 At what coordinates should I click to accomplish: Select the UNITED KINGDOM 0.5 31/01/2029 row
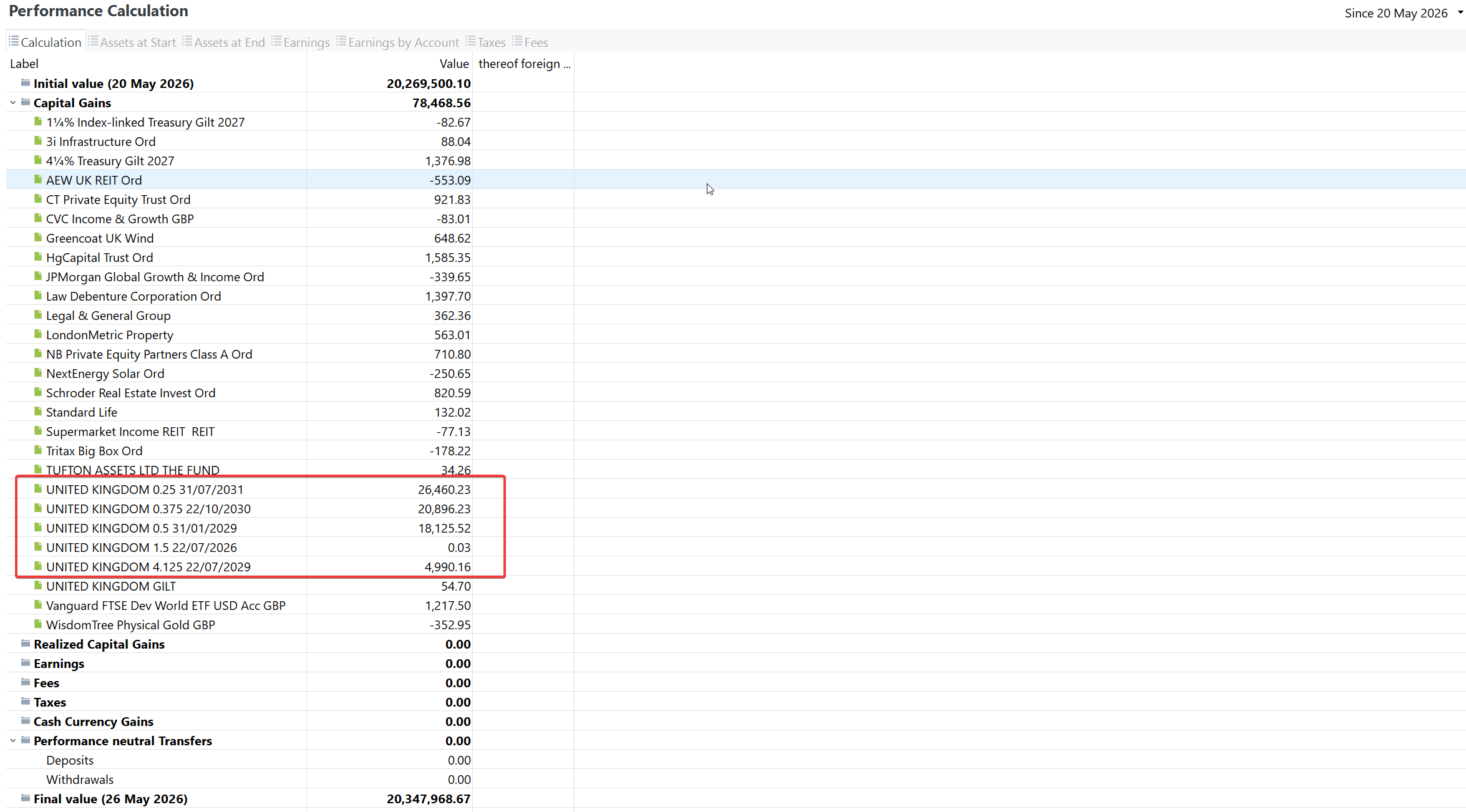[735, 528]
